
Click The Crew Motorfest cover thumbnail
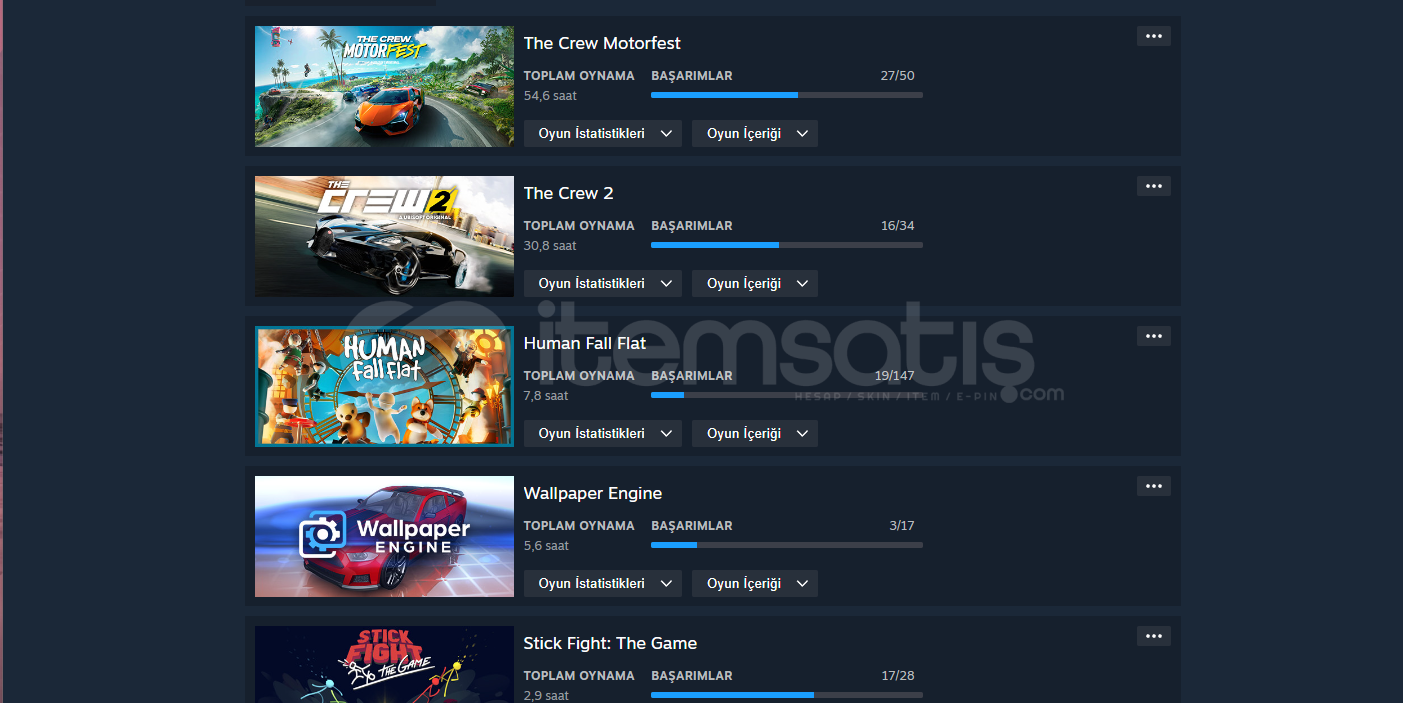tap(384, 86)
